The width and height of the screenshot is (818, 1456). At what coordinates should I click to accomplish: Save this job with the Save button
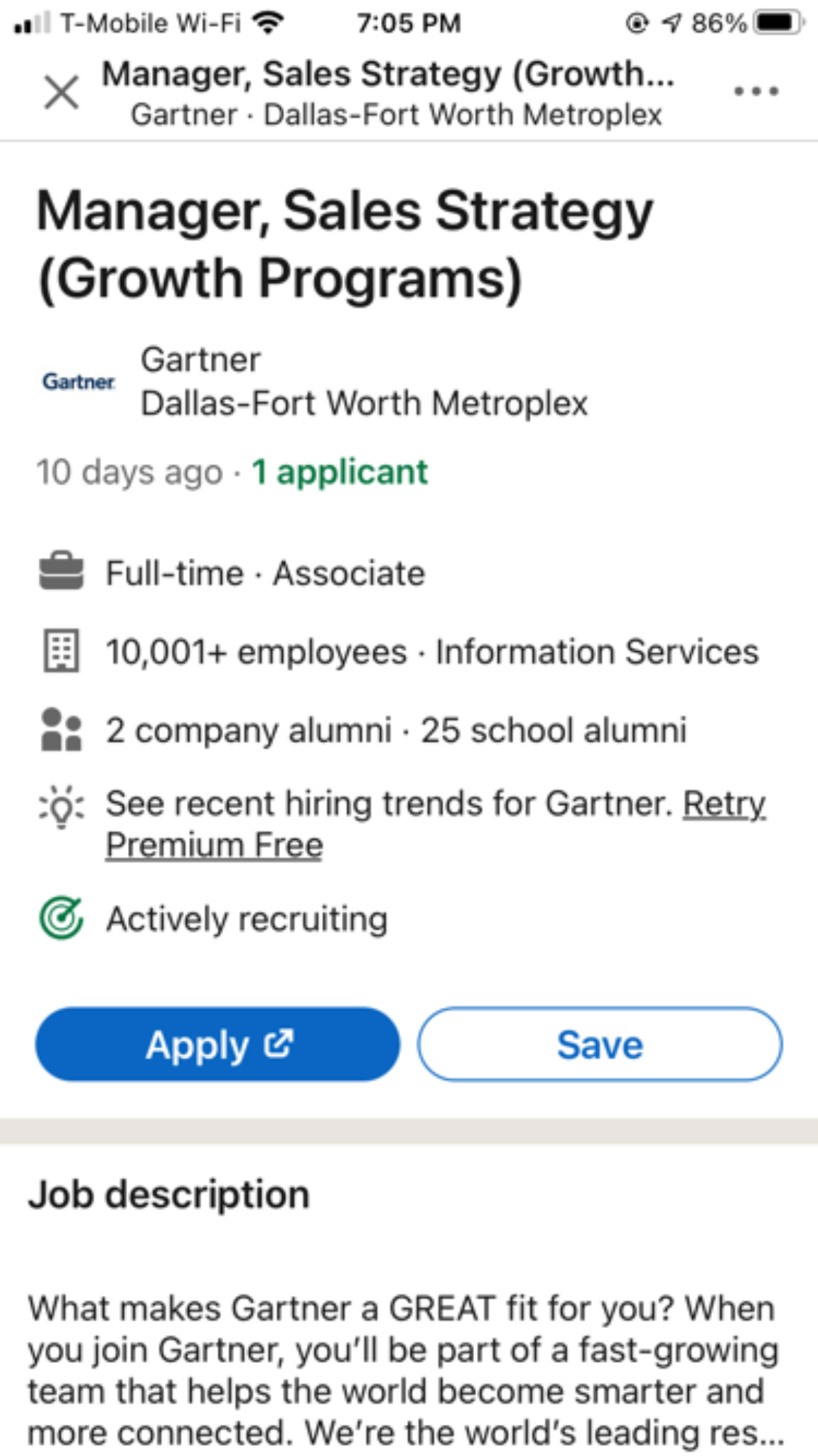[x=600, y=1044]
